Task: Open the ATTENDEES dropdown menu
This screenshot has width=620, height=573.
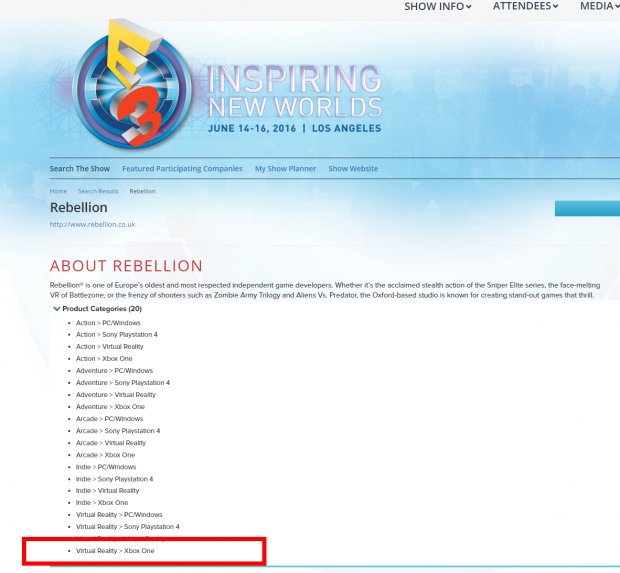Action: coord(525,6)
